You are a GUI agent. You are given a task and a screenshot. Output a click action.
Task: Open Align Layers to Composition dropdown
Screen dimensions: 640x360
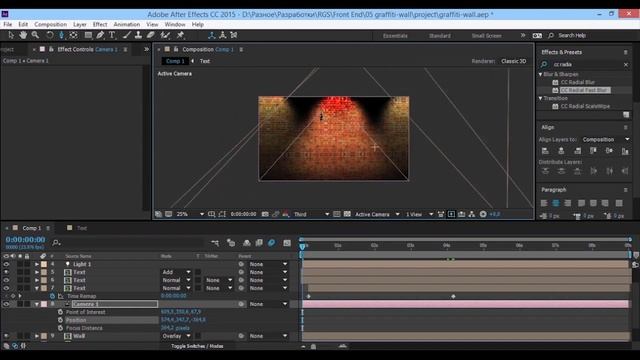point(605,140)
